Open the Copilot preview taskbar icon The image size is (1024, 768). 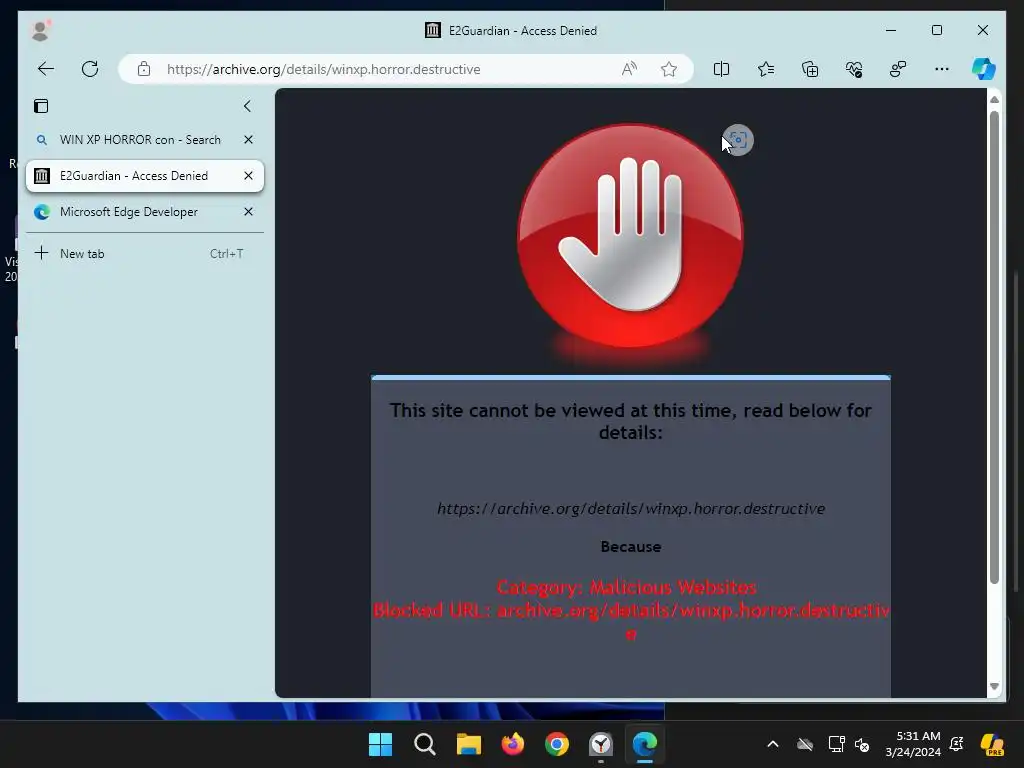[x=992, y=744]
